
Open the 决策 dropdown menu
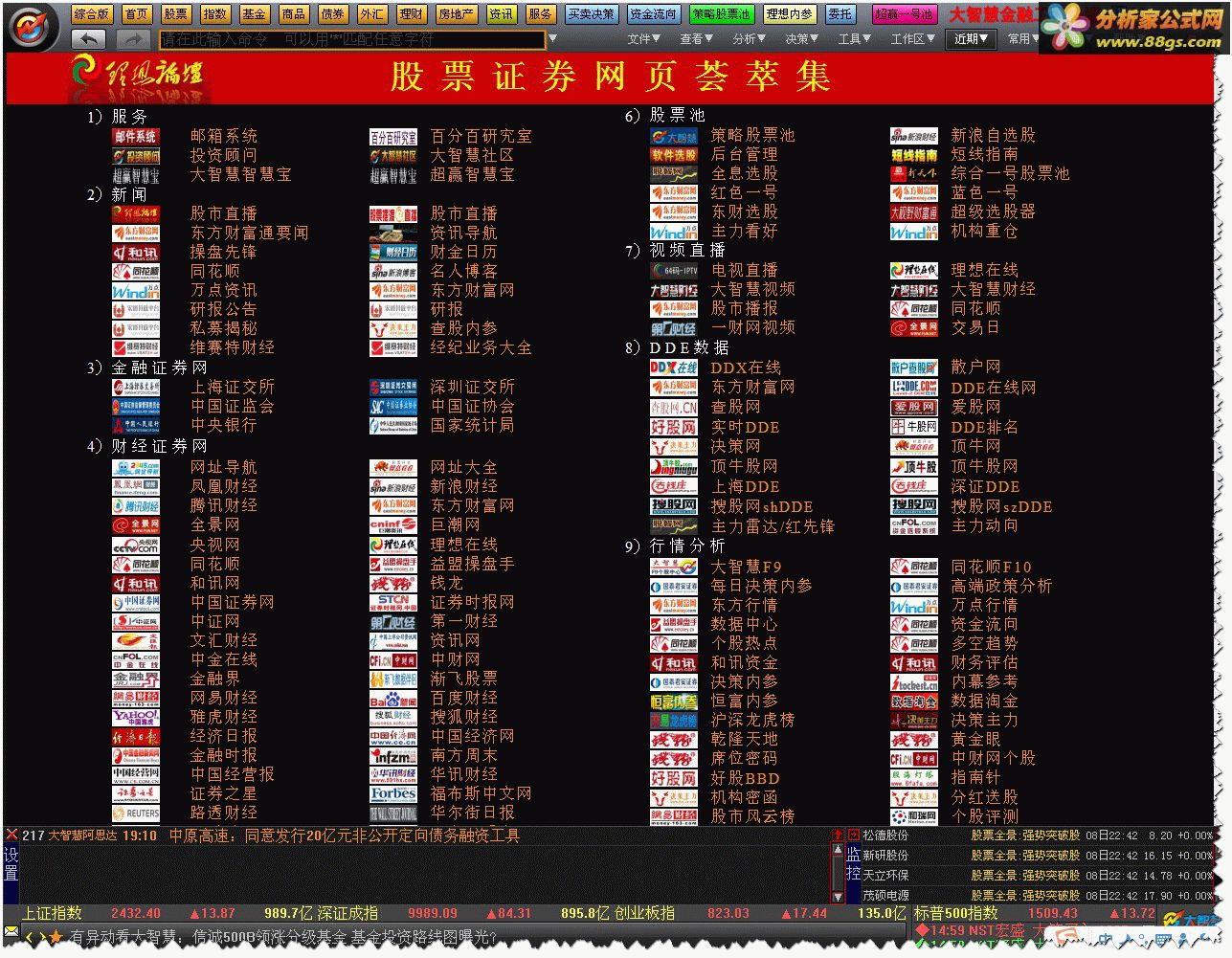pyautogui.click(x=802, y=39)
